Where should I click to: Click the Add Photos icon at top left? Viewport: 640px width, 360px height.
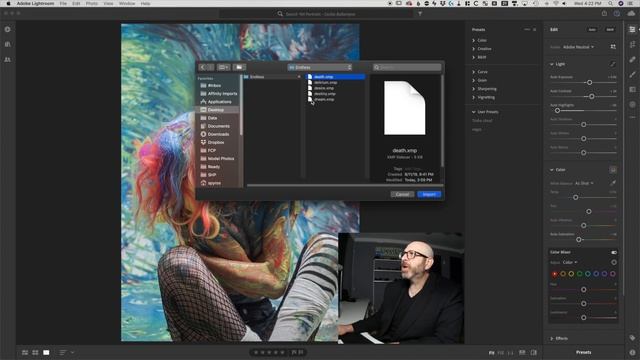click(x=7, y=29)
